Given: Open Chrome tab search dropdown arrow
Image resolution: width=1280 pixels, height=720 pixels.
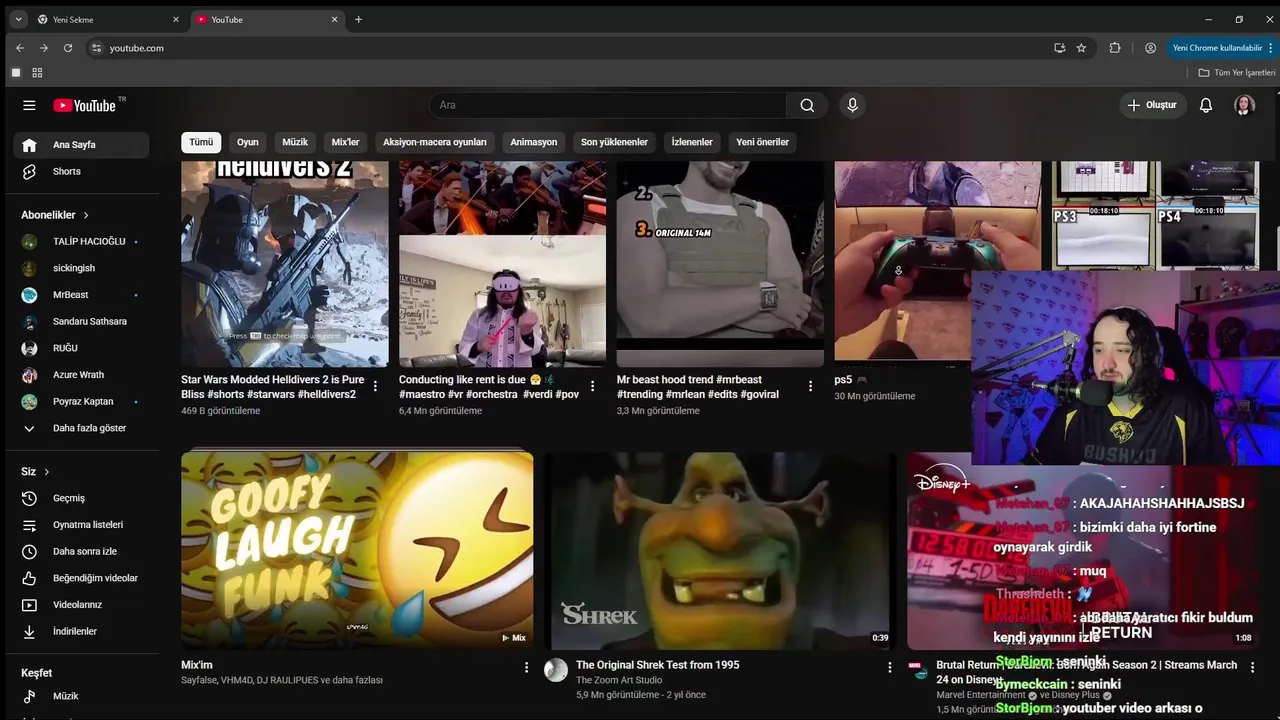Looking at the screenshot, I should (x=18, y=19).
